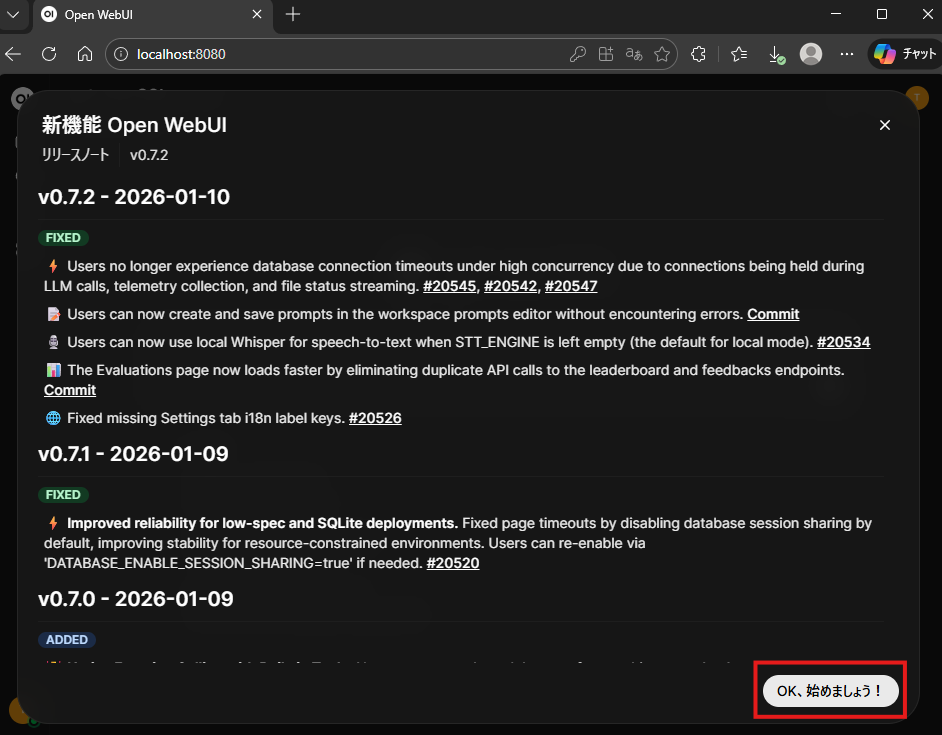
Task: Go to browser home page icon
Action: pos(85,54)
